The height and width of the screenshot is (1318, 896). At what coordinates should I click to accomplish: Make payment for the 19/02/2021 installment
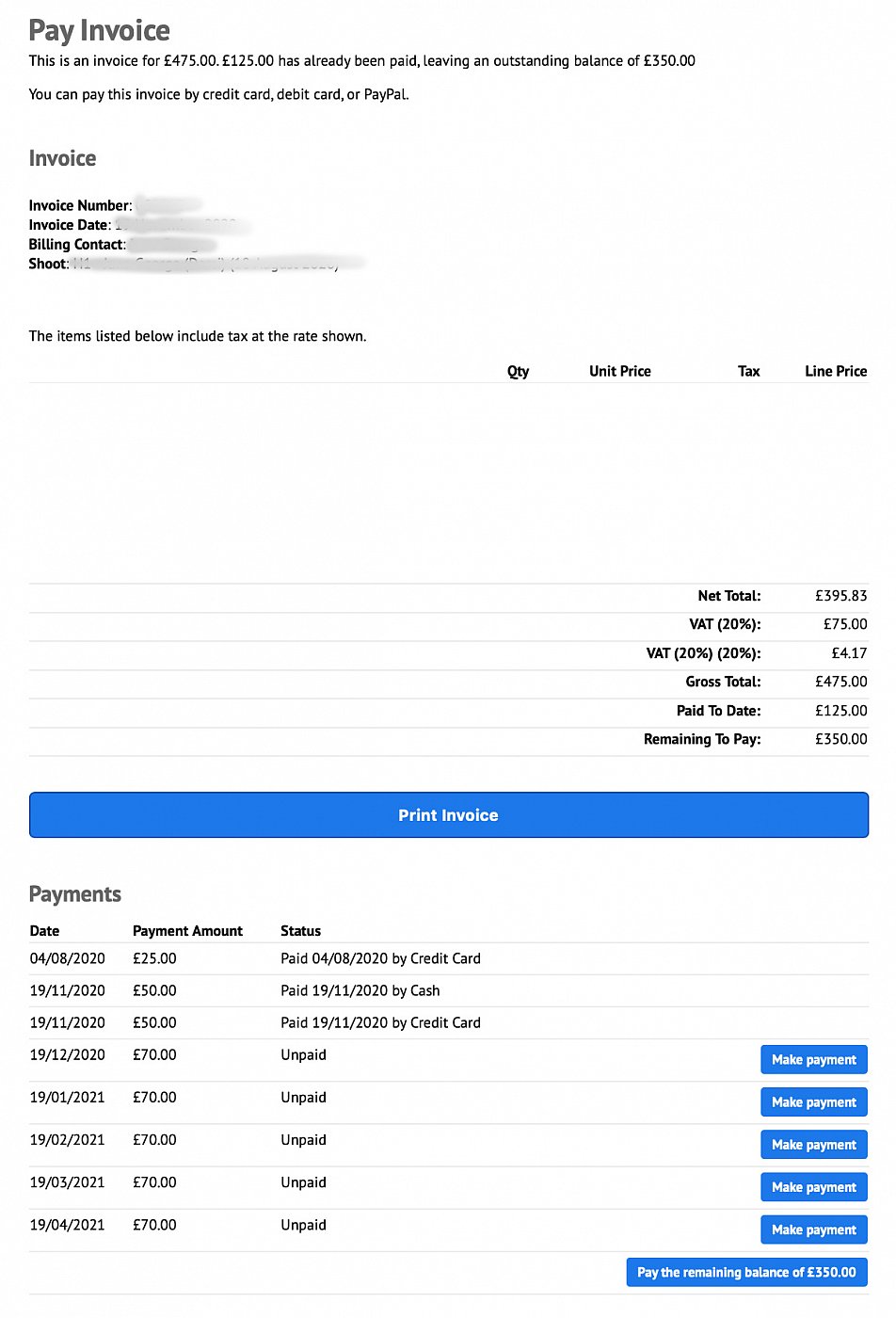(813, 1144)
